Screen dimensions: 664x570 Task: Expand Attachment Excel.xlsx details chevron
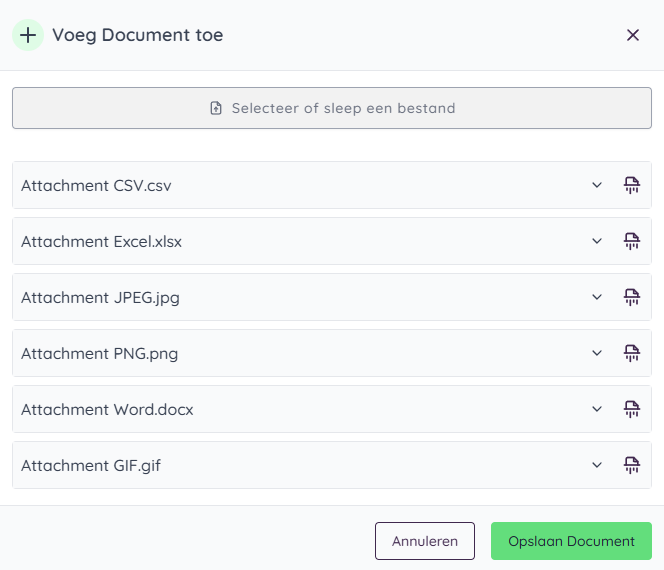click(597, 241)
